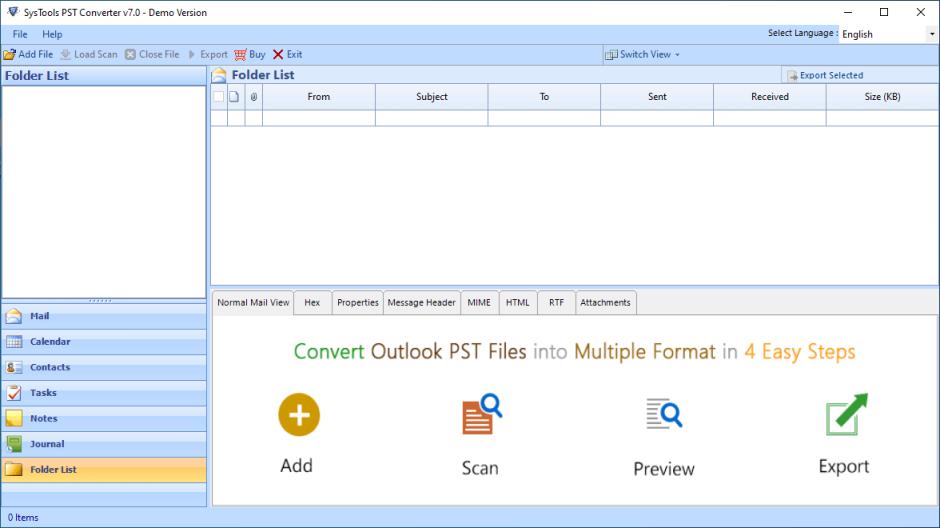
Task: Click the Tasks checkmark icon in sidebar
Action: (14, 393)
